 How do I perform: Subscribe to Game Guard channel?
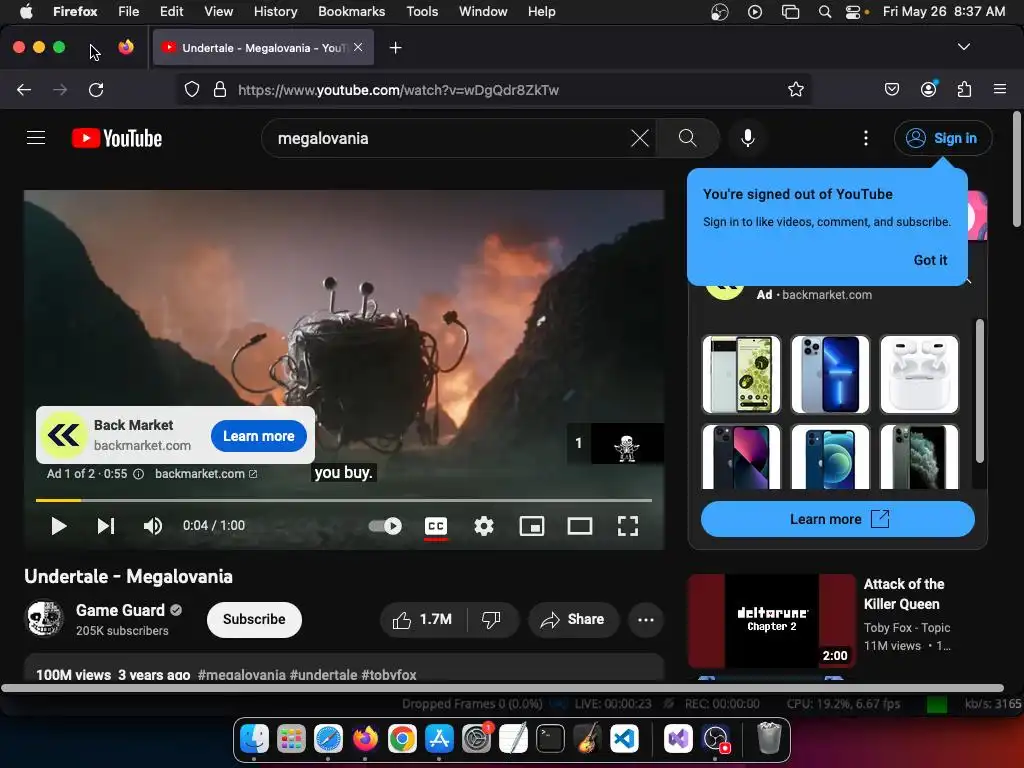[x=254, y=619]
